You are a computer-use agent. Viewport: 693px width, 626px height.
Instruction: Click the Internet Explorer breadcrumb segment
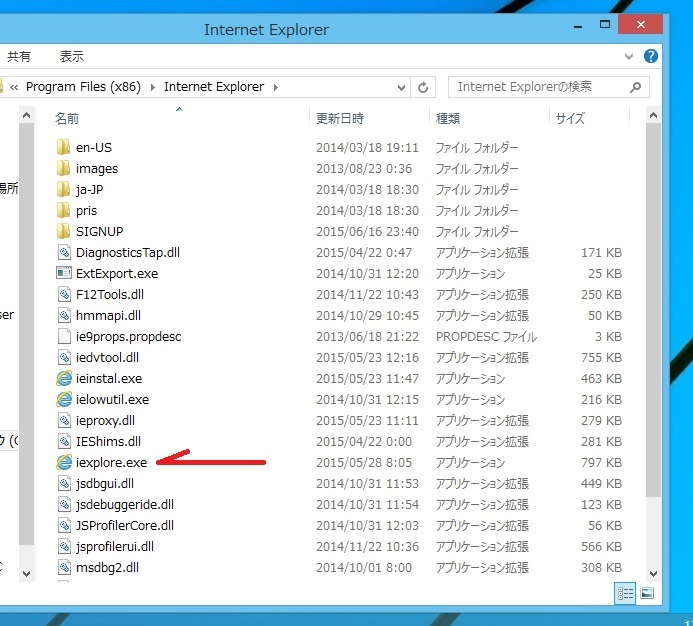click(214, 87)
